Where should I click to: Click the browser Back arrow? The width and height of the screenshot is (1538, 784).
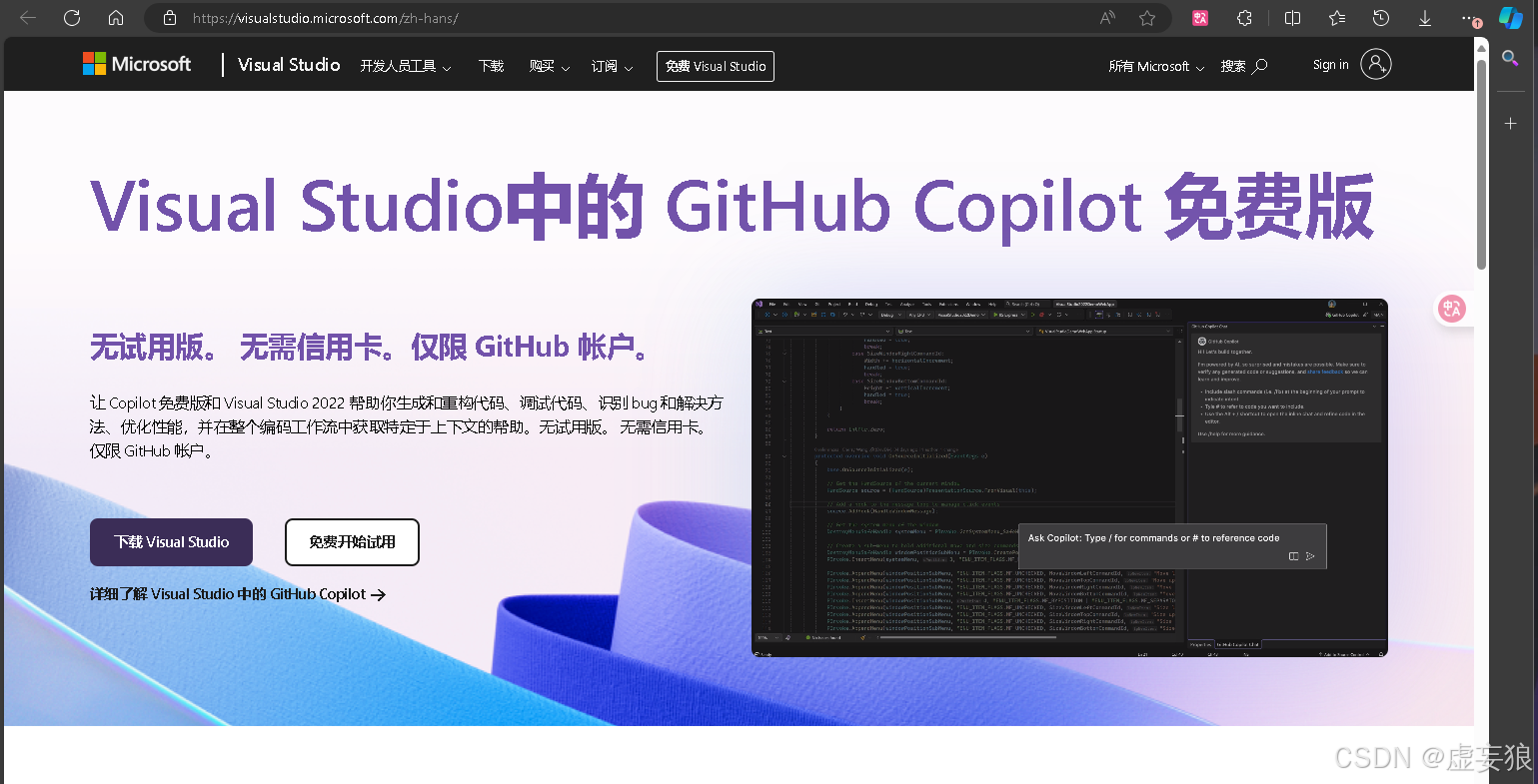tap(28, 18)
